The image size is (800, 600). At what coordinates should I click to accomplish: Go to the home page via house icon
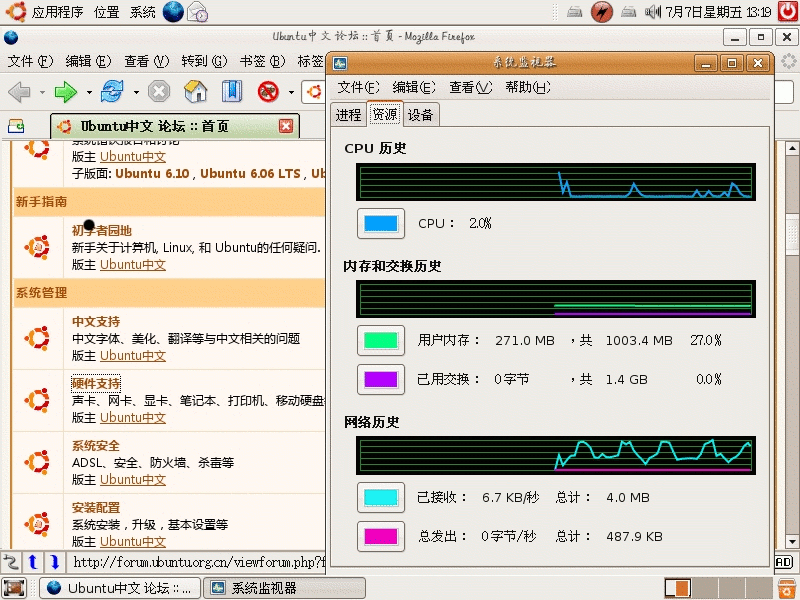(x=195, y=92)
